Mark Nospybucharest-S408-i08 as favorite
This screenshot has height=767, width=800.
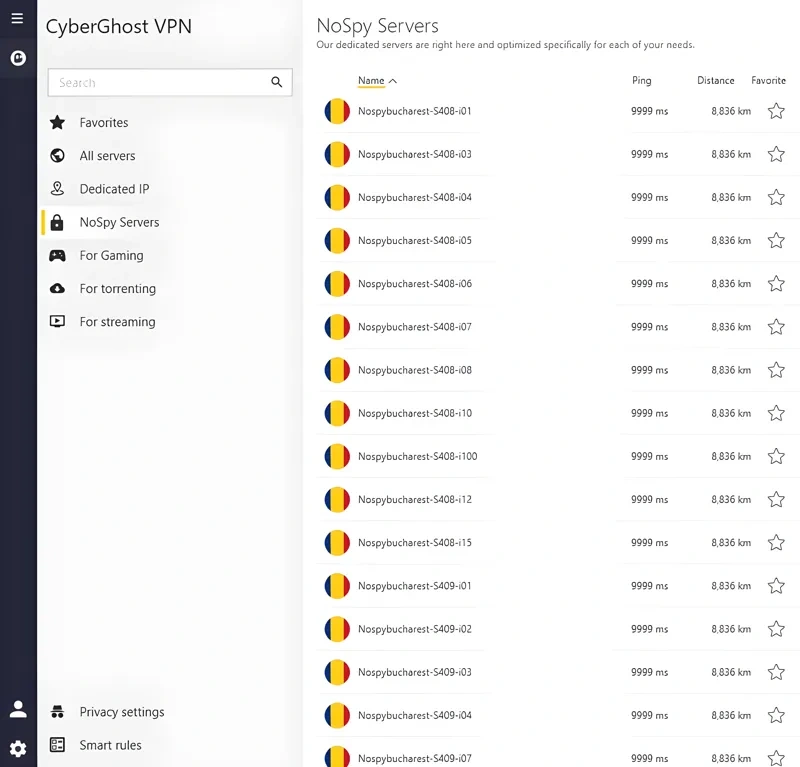(x=776, y=370)
